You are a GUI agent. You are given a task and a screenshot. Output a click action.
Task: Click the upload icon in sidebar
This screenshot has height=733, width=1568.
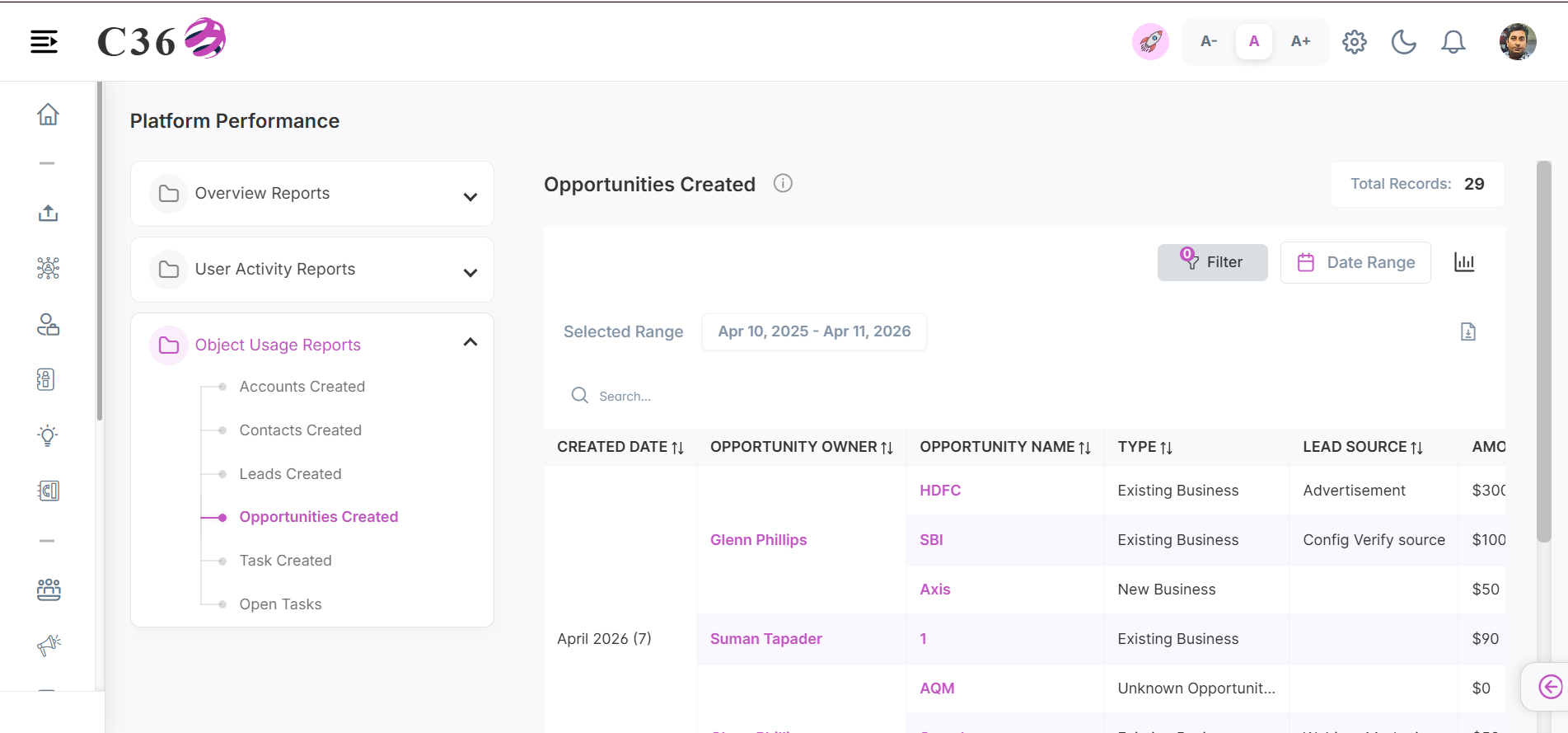pyautogui.click(x=48, y=214)
